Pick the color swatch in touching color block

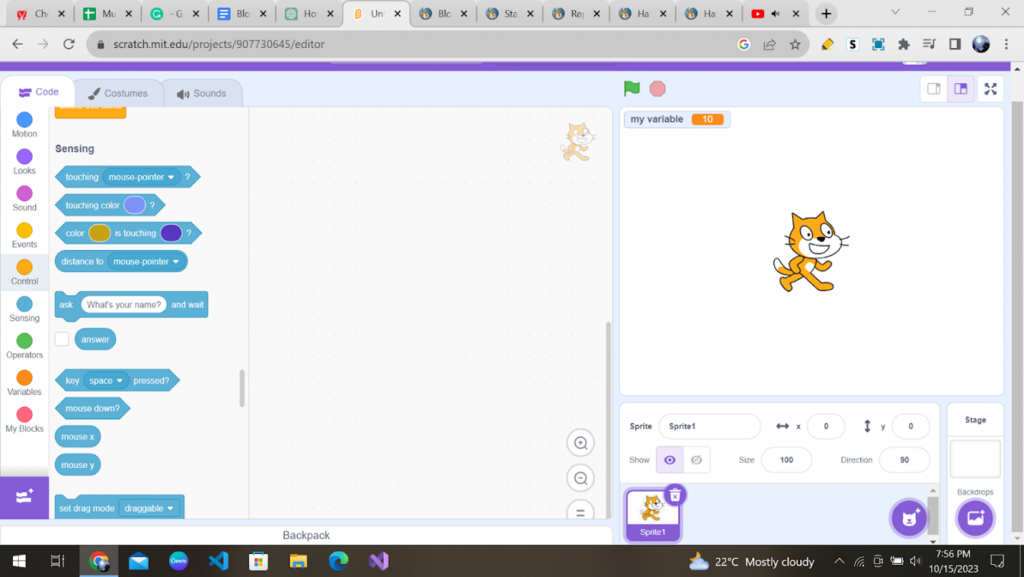(132, 204)
